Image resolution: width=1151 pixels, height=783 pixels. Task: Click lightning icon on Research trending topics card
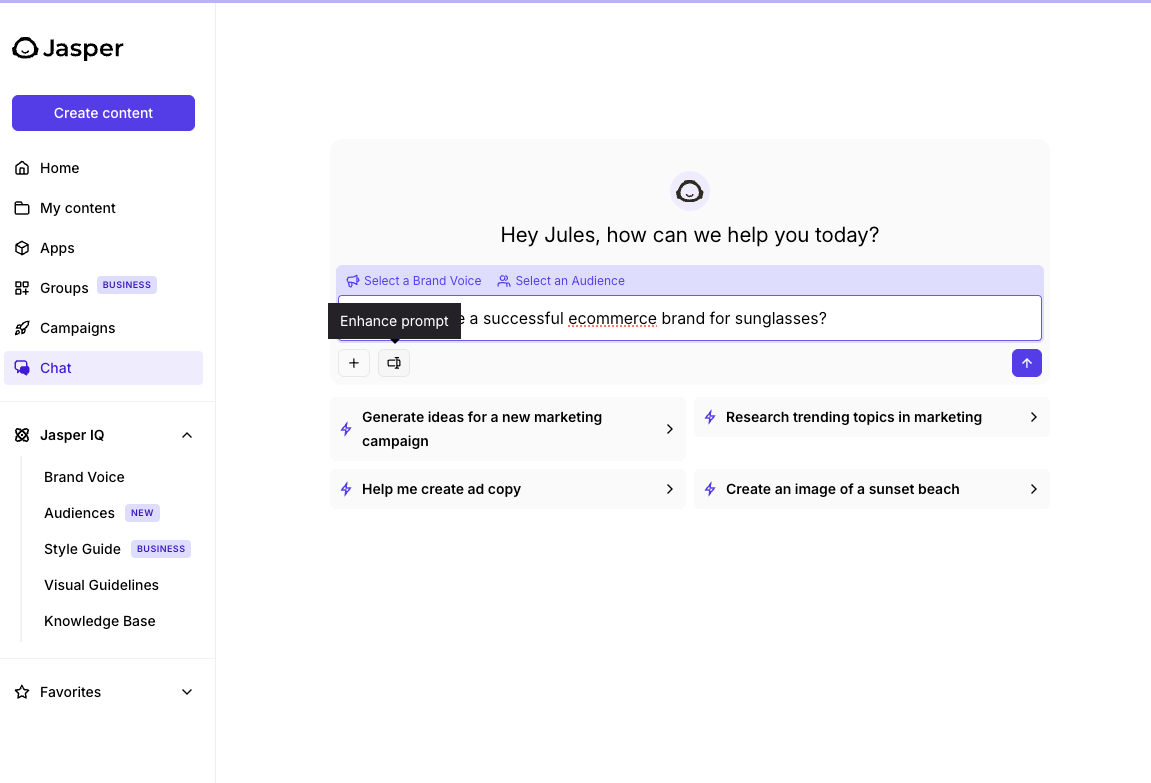point(711,418)
